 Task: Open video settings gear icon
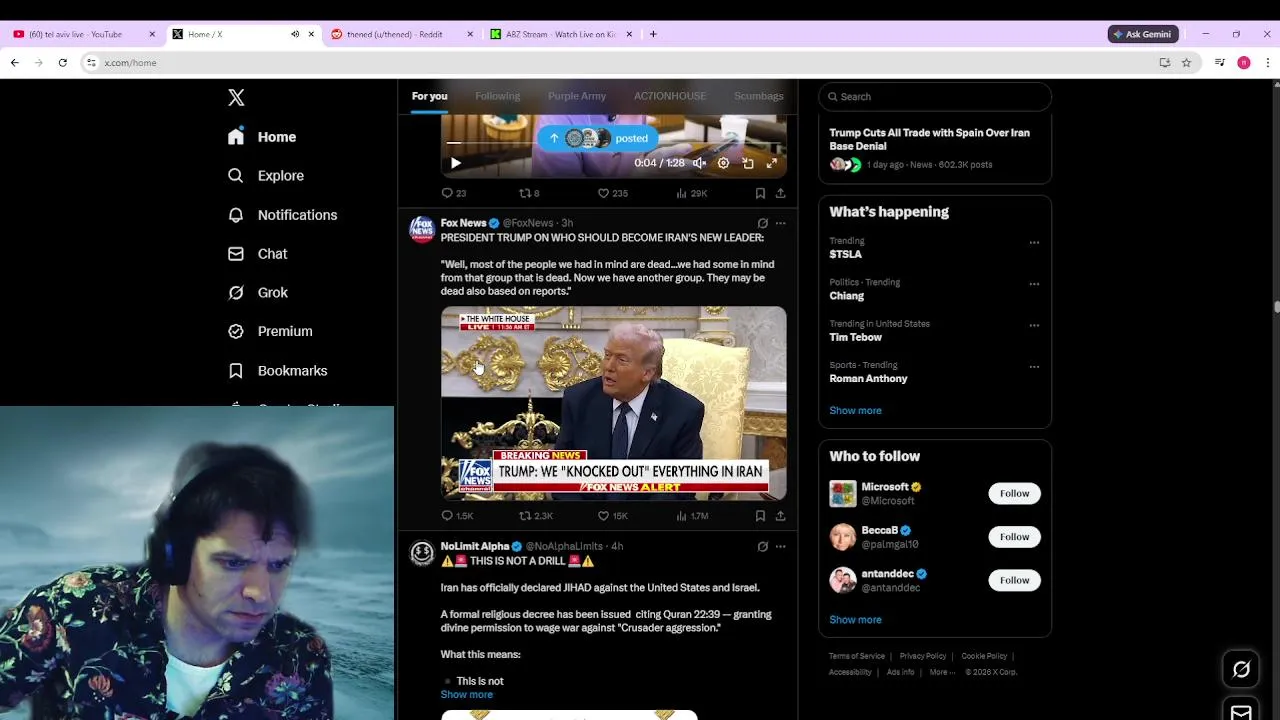pos(723,163)
